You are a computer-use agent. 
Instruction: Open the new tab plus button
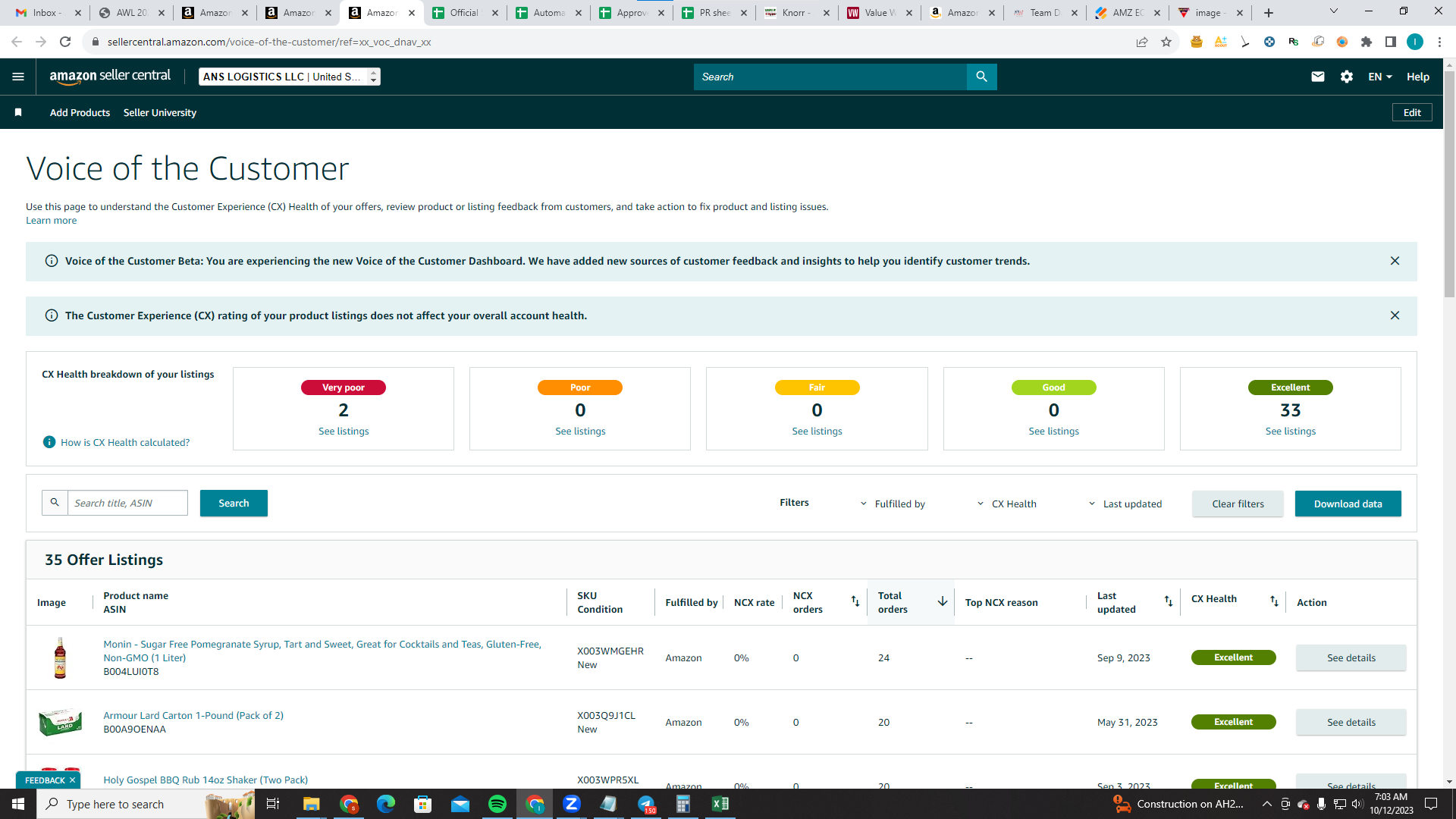point(1269,13)
